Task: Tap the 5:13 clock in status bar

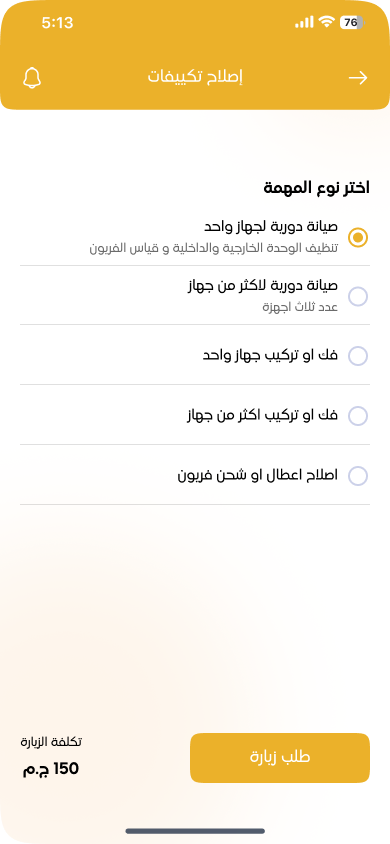Action: 57,23
